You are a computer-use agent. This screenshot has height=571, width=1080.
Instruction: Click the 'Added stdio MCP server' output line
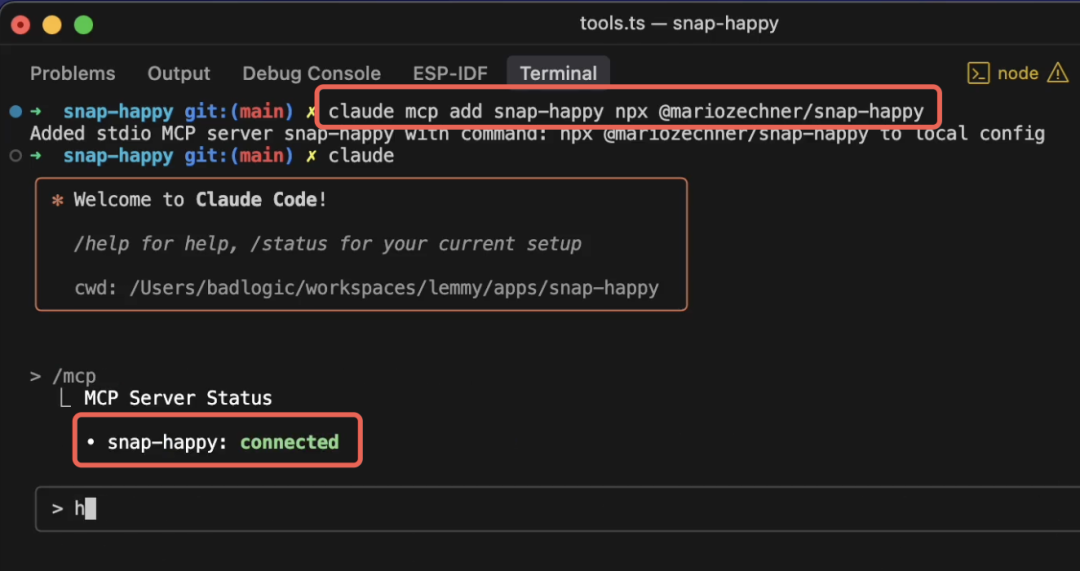[537, 134]
